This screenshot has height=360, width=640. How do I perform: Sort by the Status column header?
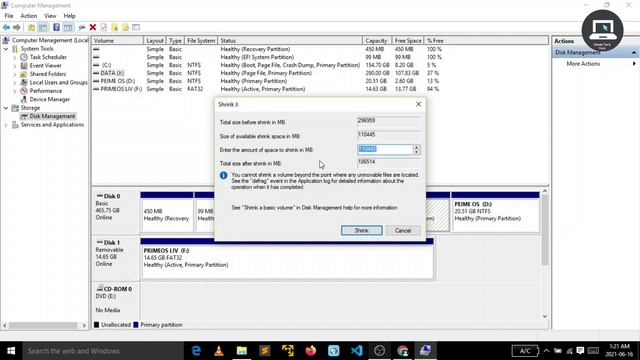click(290, 41)
